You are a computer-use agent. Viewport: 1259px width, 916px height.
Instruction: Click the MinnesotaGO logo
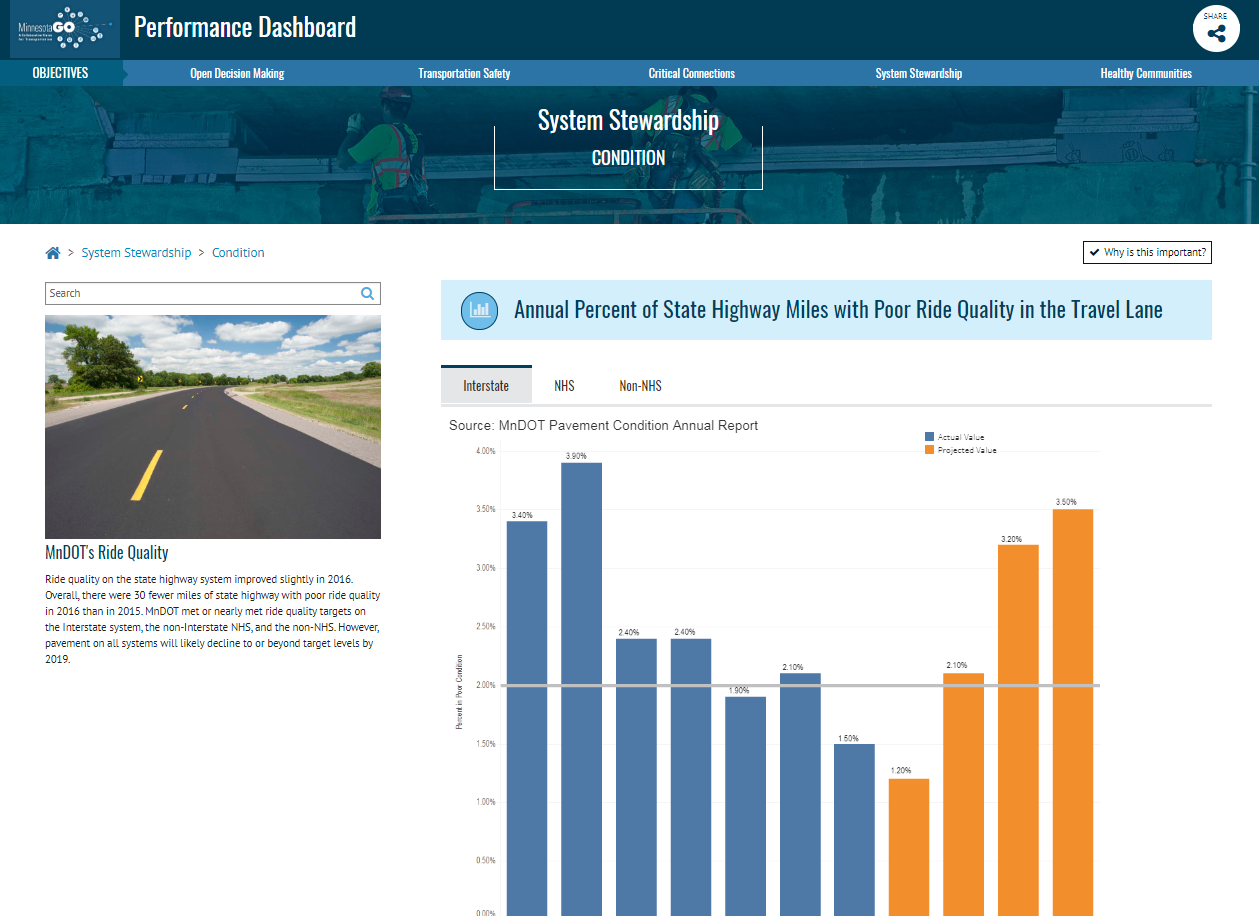[x=60, y=29]
